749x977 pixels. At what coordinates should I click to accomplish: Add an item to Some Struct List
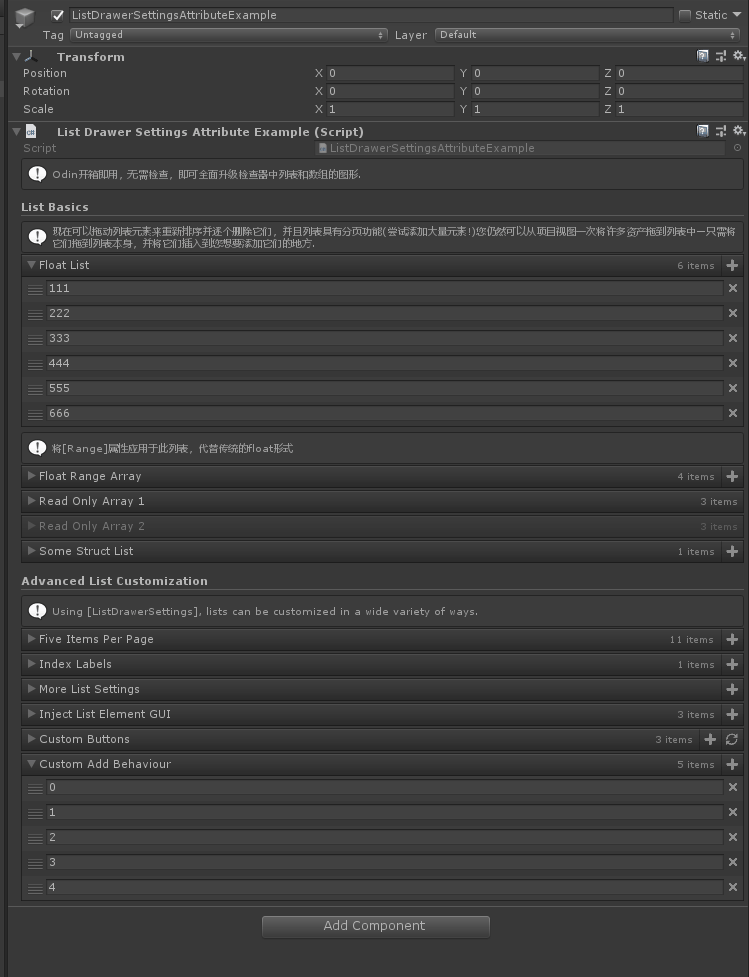732,552
